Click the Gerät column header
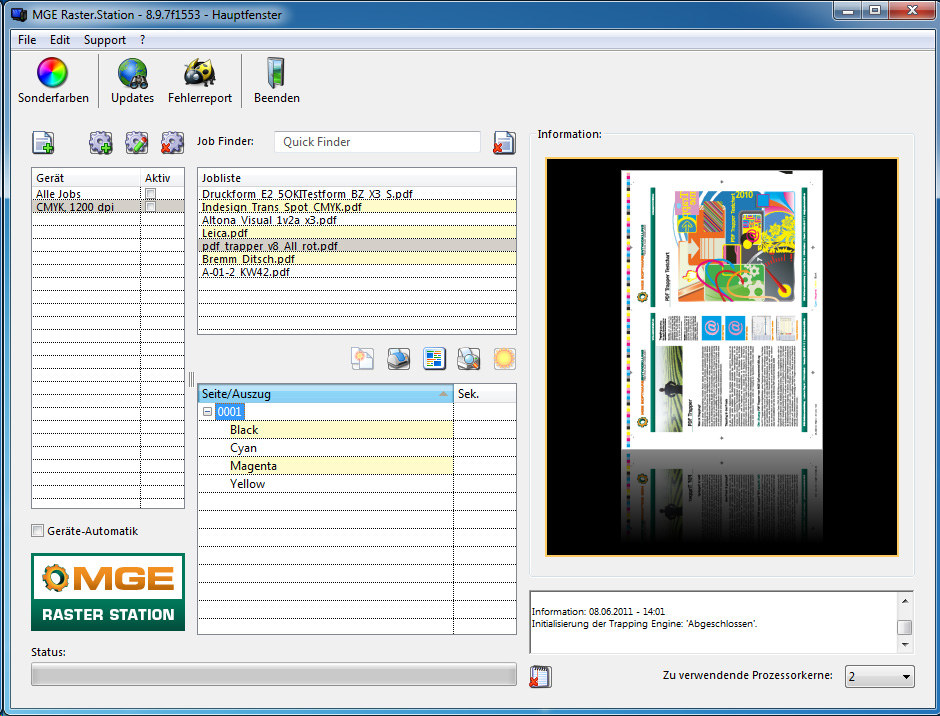This screenshot has width=940, height=716. coord(86,178)
